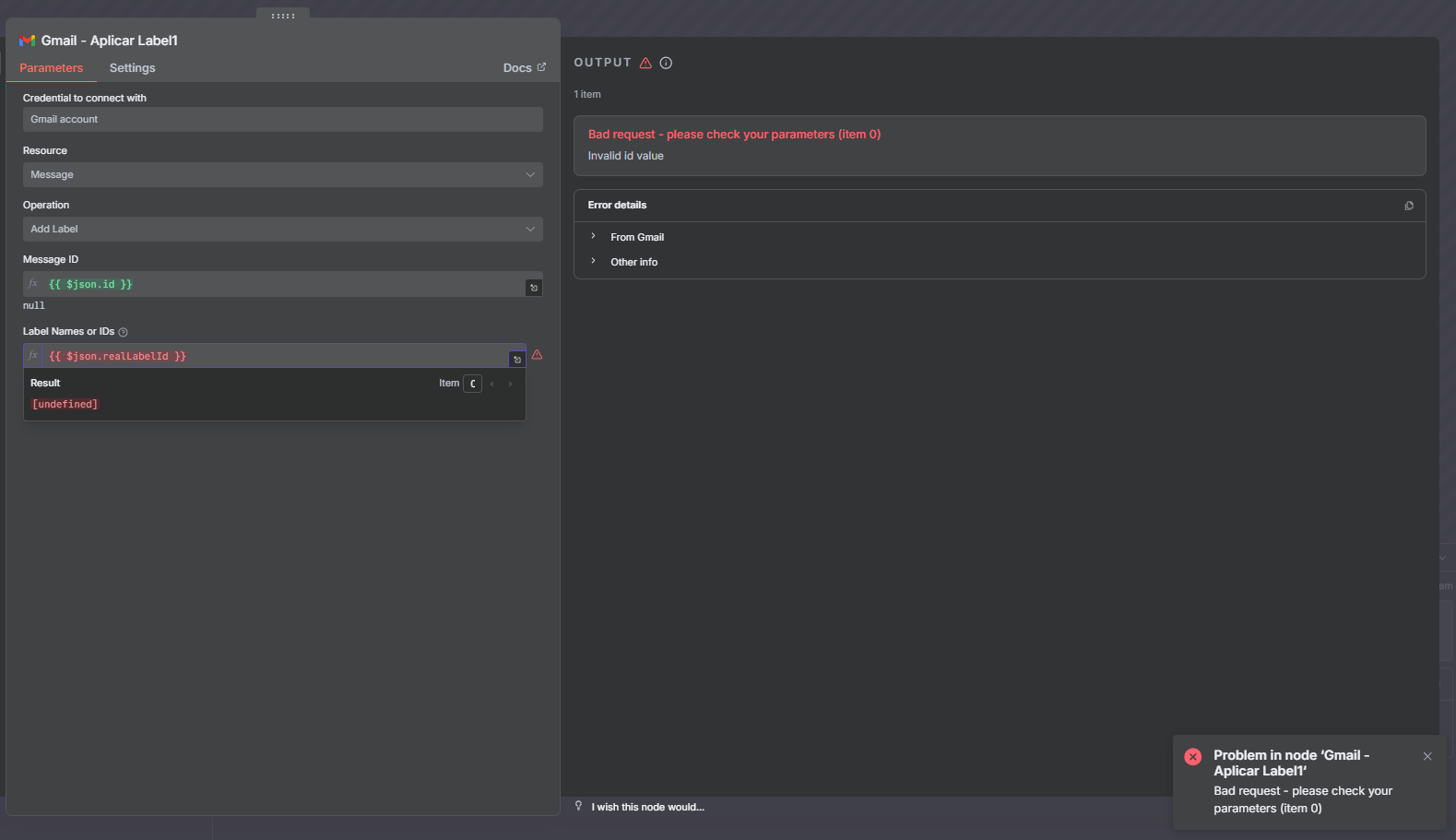
Task: Click the red warning icon beside OUTPUT
Action: click(x=645, y=63)
